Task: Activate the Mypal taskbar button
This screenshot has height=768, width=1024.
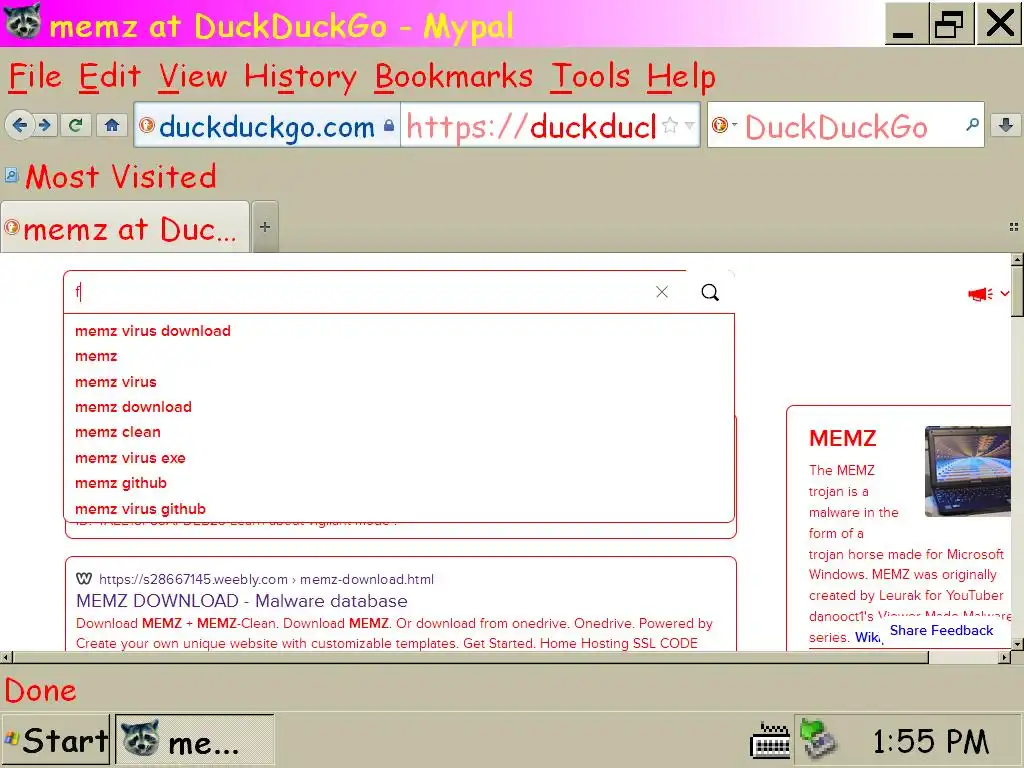Action: coord(195,740)
